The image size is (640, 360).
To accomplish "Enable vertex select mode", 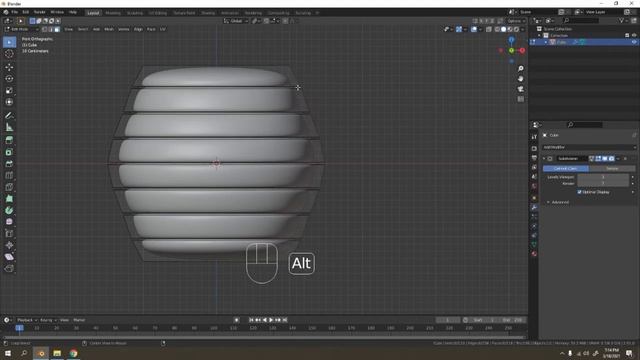I will 44,29.
